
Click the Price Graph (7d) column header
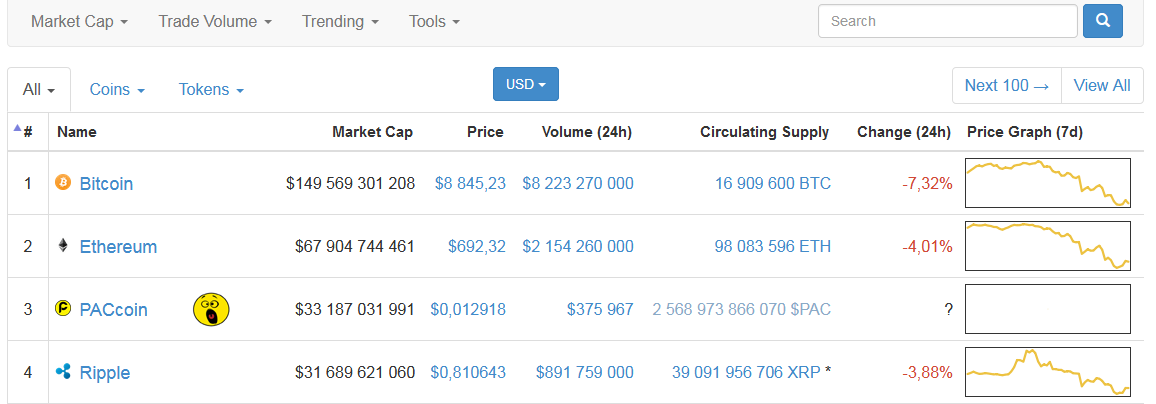coord(1025,132)
